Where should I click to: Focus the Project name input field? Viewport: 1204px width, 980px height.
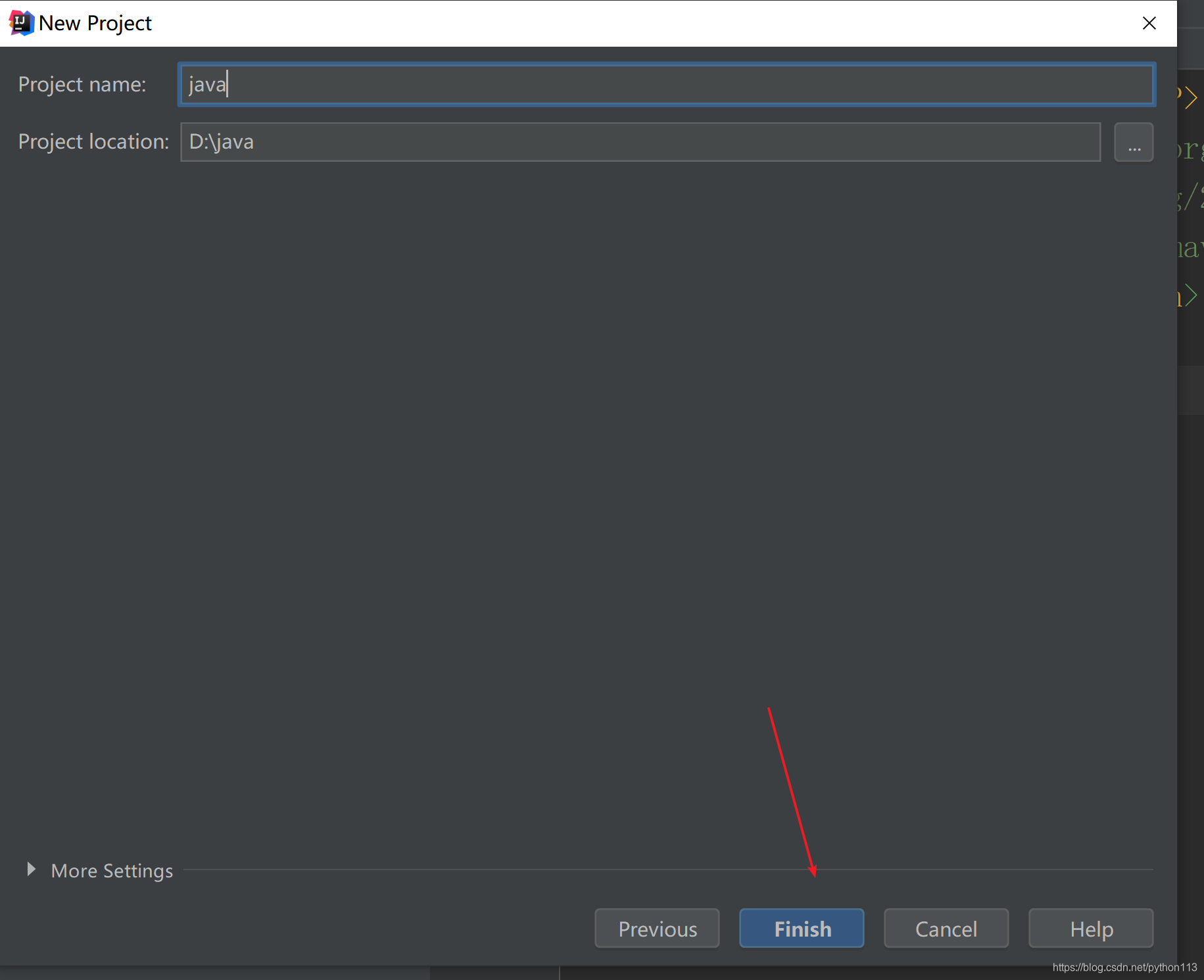[667, 84]
